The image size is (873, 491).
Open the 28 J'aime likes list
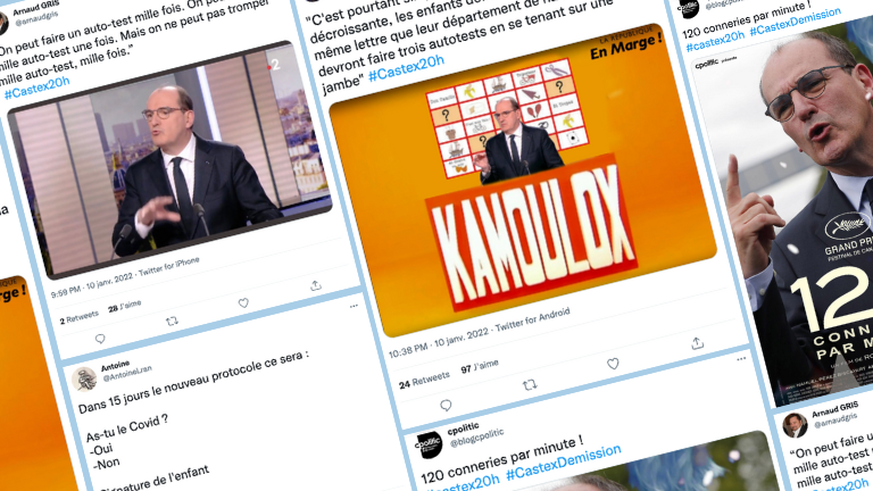click(x=125, y=306)
